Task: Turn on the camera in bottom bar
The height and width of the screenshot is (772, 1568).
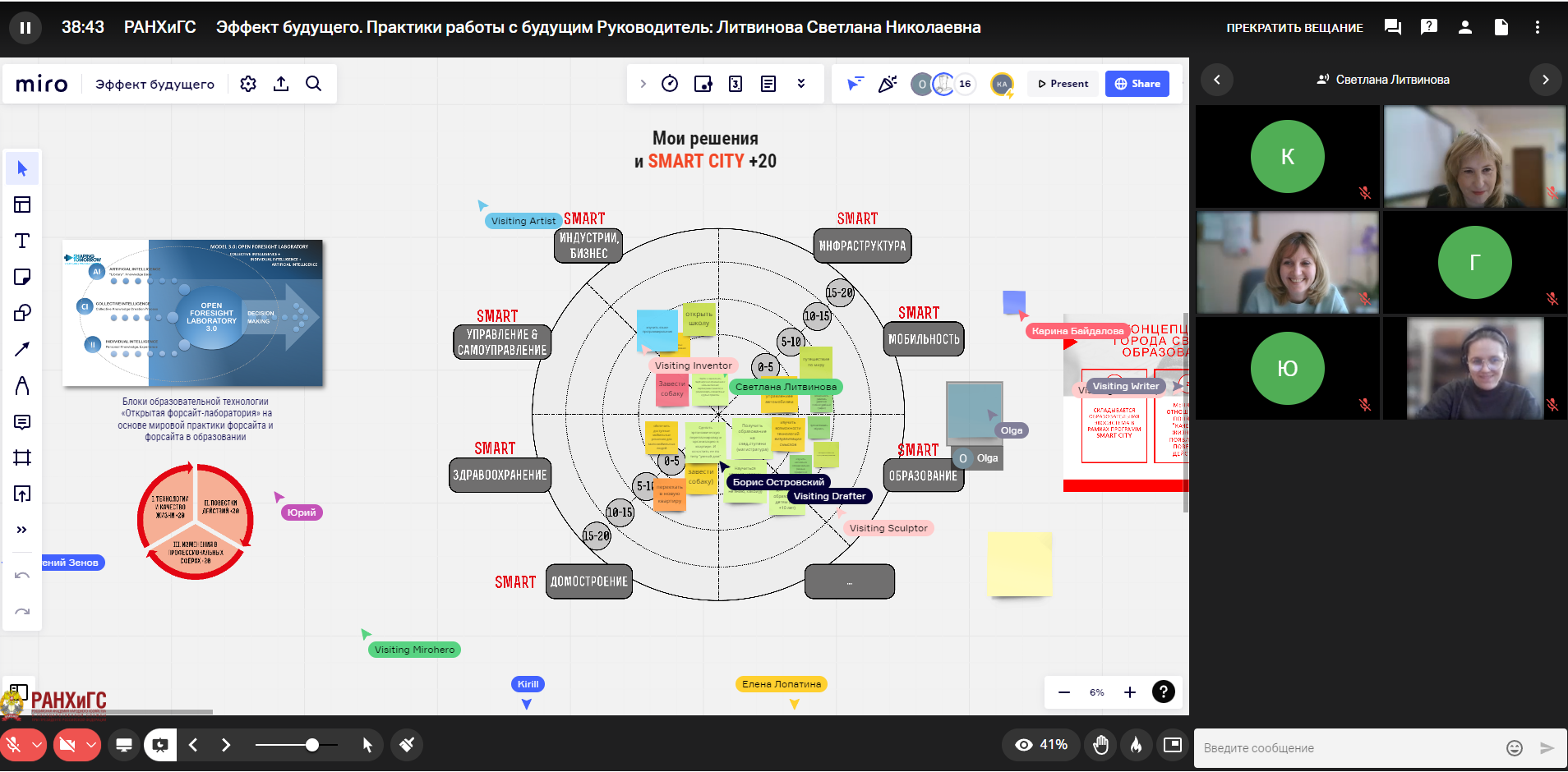Action: tap(67, 745)
